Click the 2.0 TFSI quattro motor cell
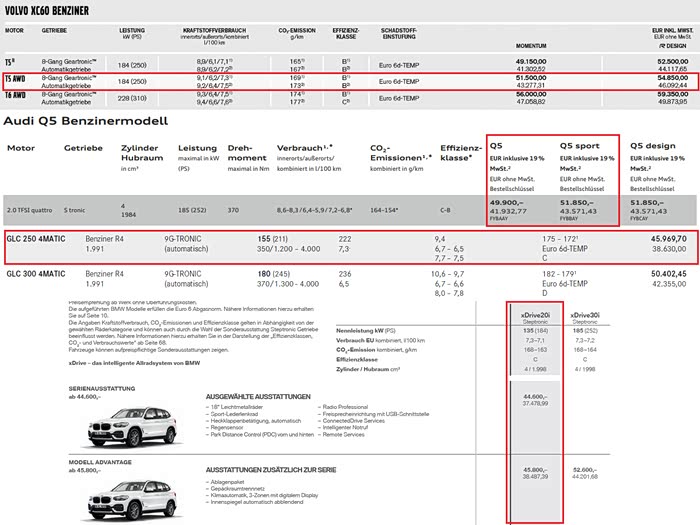 pyautogui.click(x=29, y=210)
